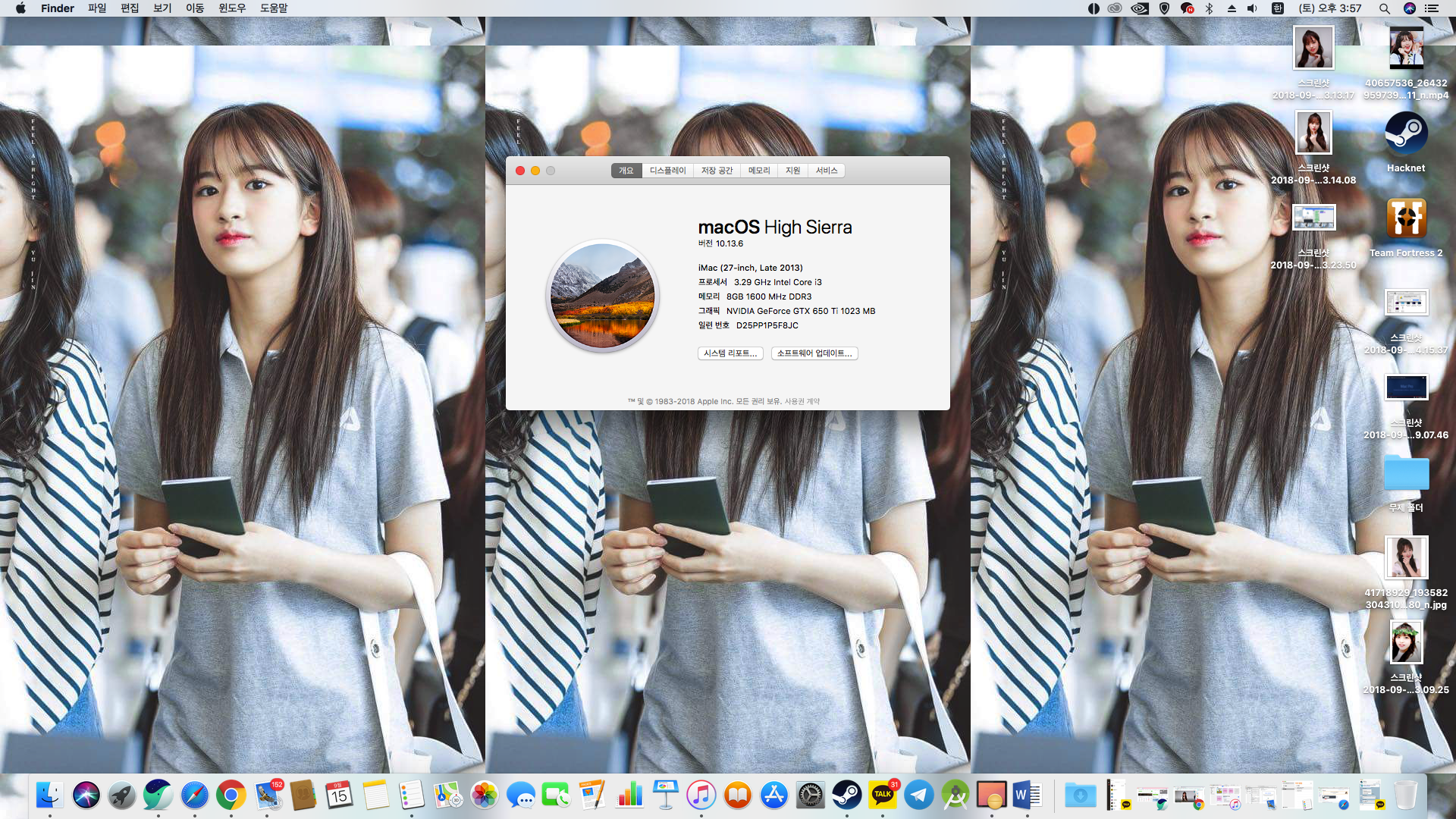Select the Team Fortress 2 desktop icon
Viewport: 1456px width, 819px height.
pos(1406,227)
